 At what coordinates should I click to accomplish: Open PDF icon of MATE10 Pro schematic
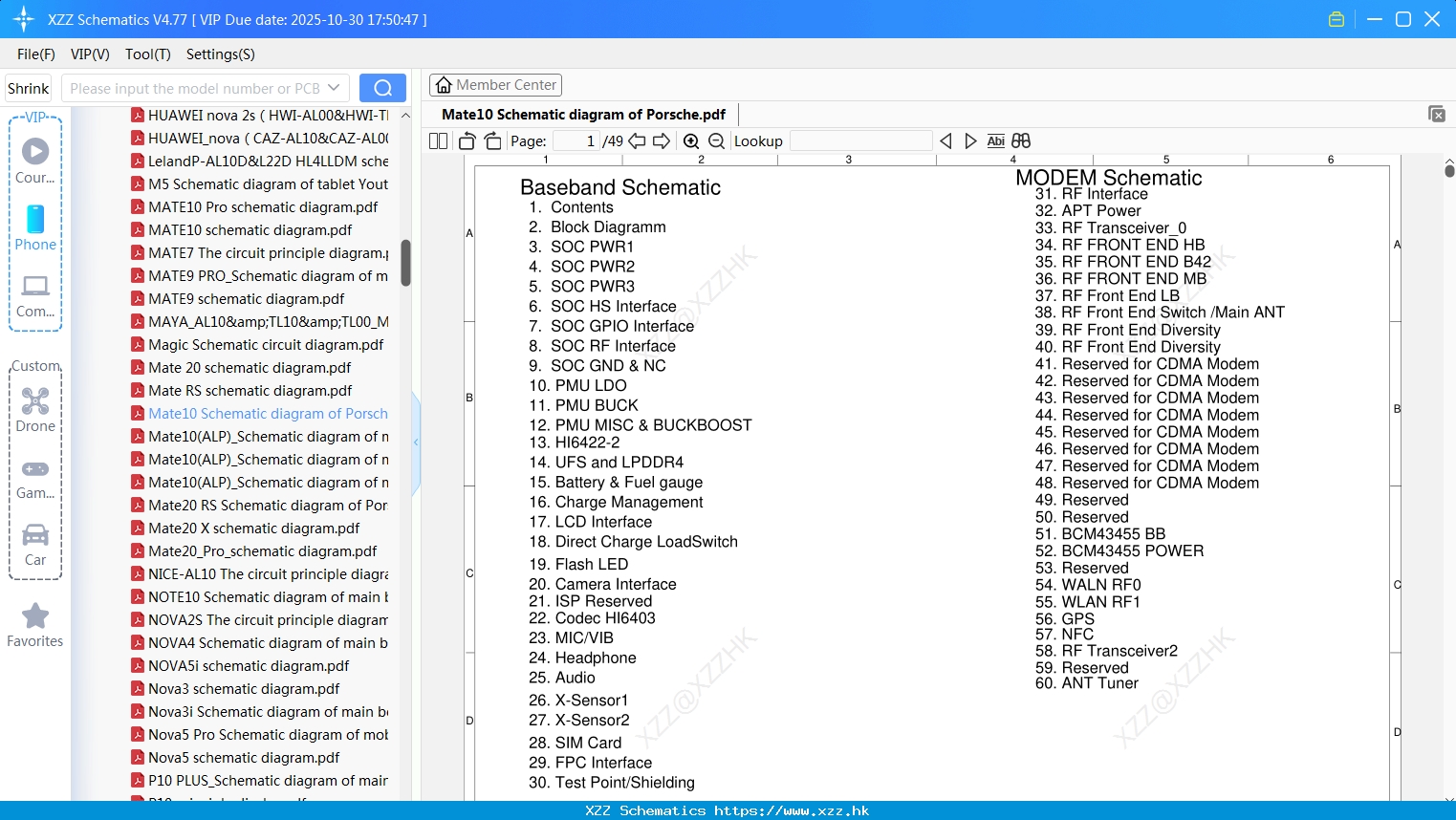click(138, 206)
